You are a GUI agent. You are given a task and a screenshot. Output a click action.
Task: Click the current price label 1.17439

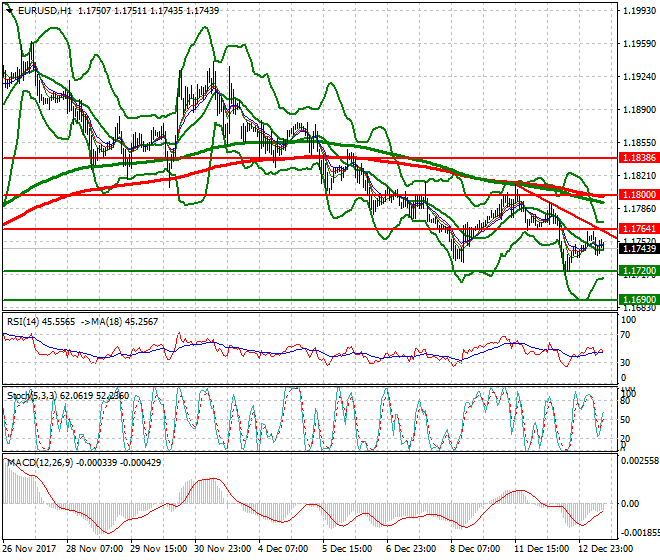[x=639, y=248]
